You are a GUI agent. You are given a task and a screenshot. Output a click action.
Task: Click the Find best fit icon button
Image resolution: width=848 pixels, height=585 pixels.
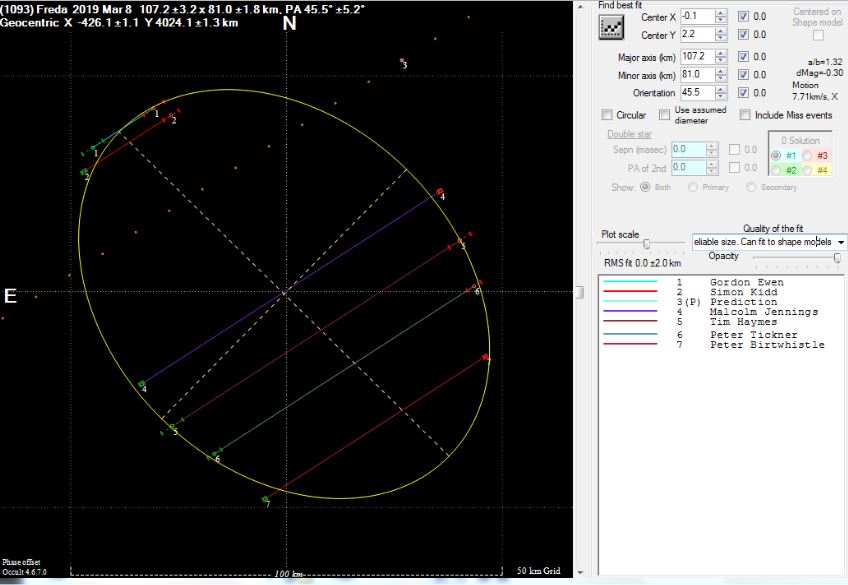tap(611, 27)
